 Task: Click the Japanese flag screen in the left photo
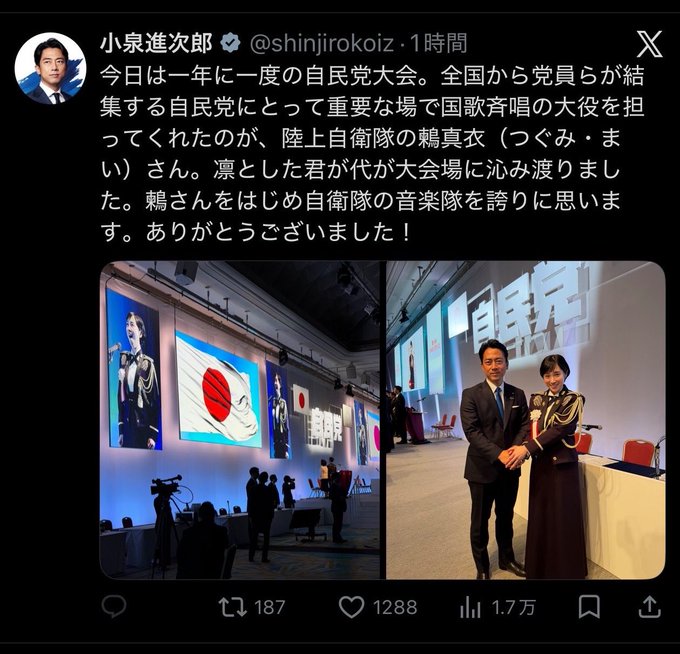pos(219,389)
